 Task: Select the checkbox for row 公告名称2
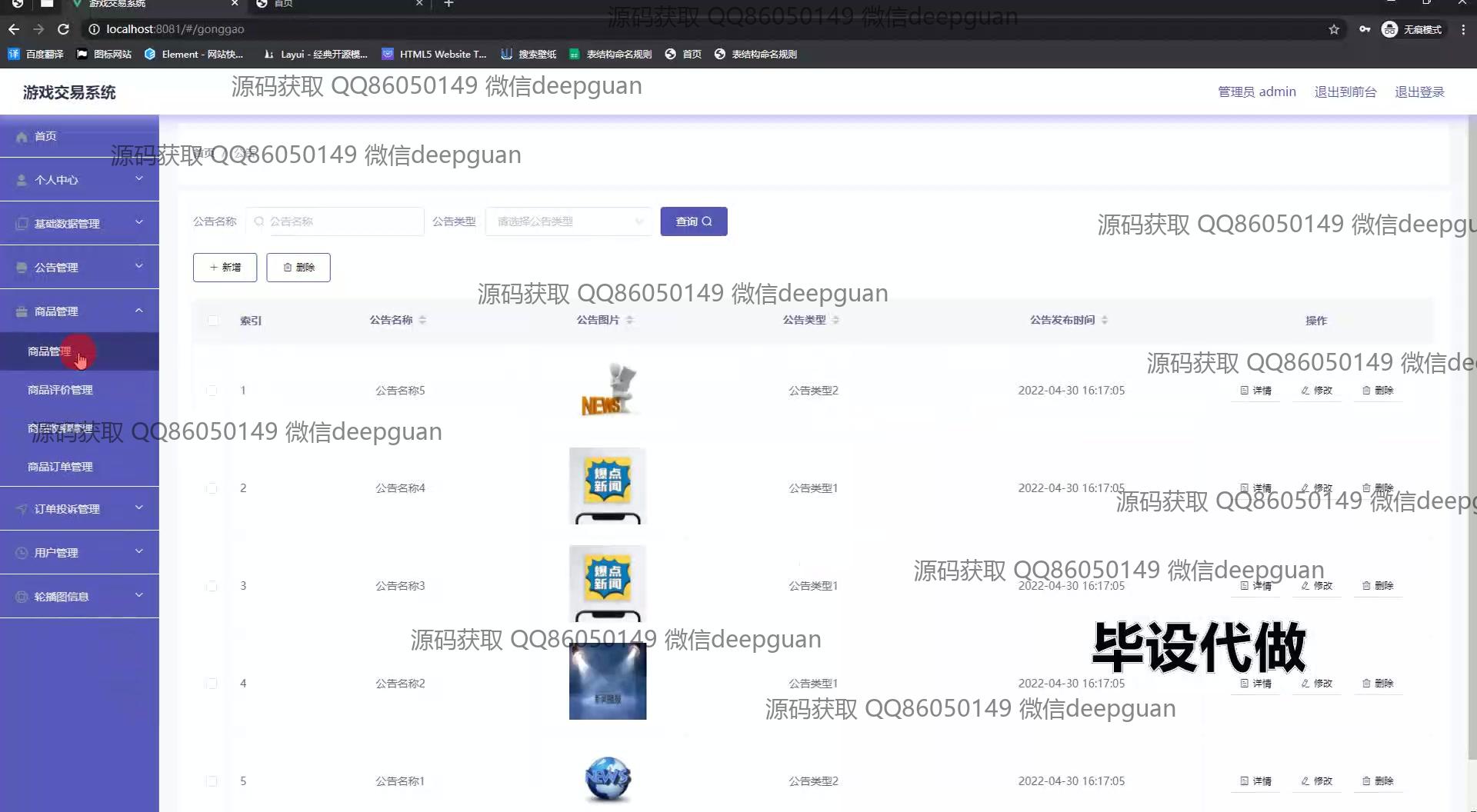click(212, 684)
